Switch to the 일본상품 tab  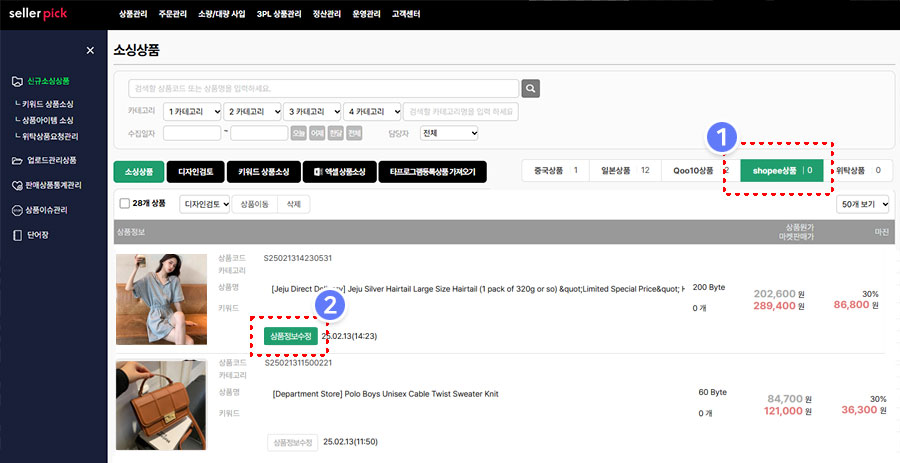pyautogui.click(x=624, y=171)
